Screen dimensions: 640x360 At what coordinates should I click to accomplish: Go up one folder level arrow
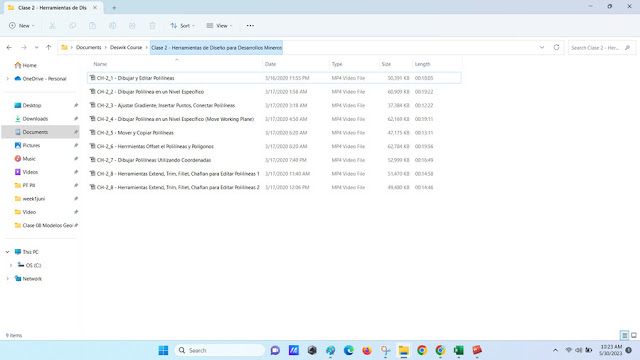tap(49, 48)
